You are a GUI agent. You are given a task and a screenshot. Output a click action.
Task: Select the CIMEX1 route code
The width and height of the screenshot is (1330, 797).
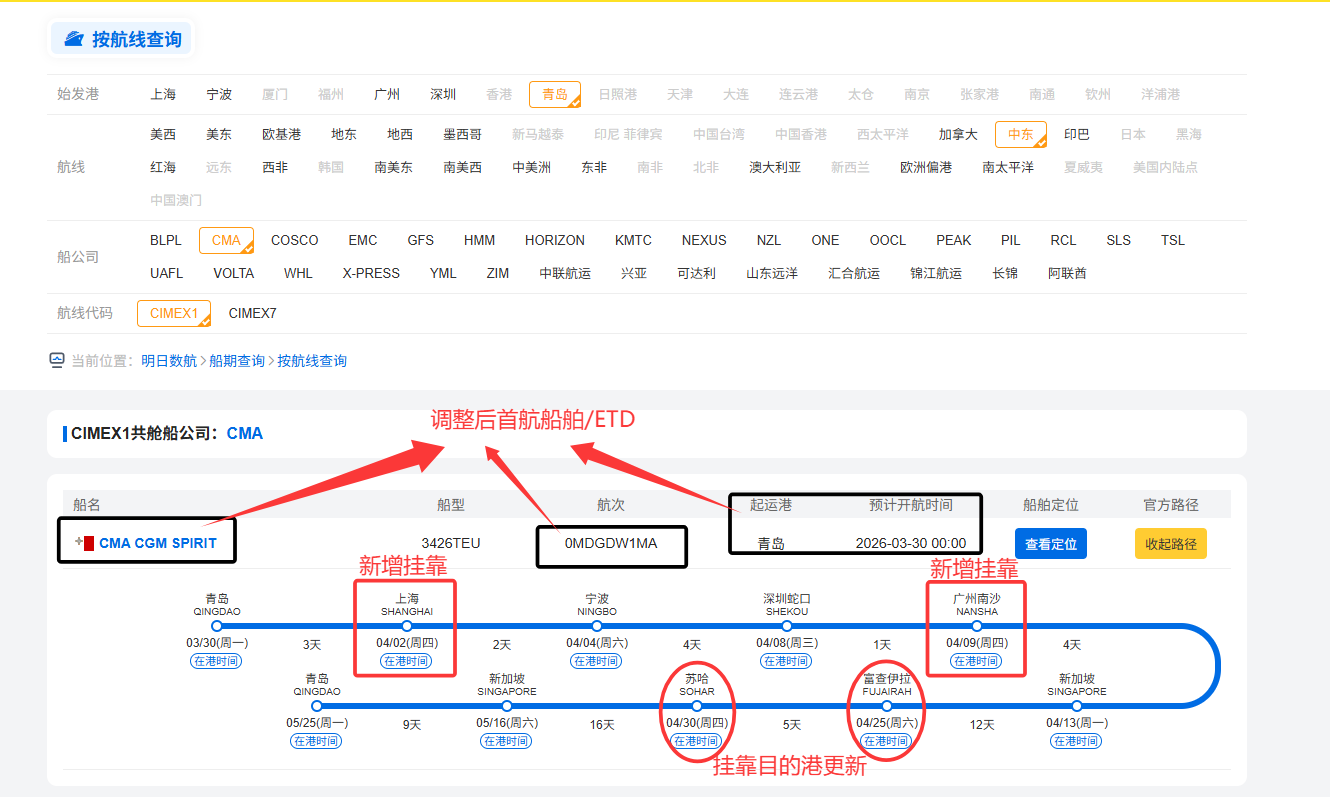[173, 313]
